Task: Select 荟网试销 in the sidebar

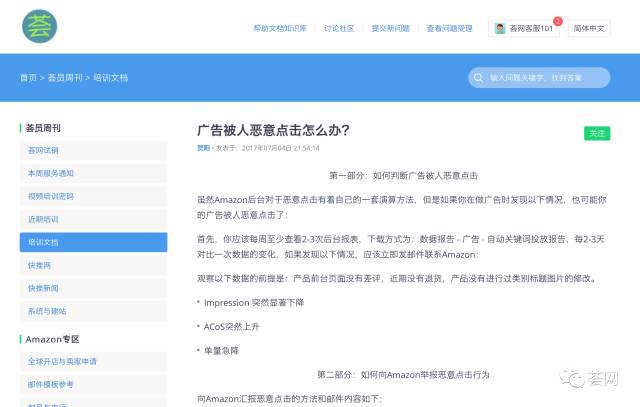Action: [x=93, y=150]
